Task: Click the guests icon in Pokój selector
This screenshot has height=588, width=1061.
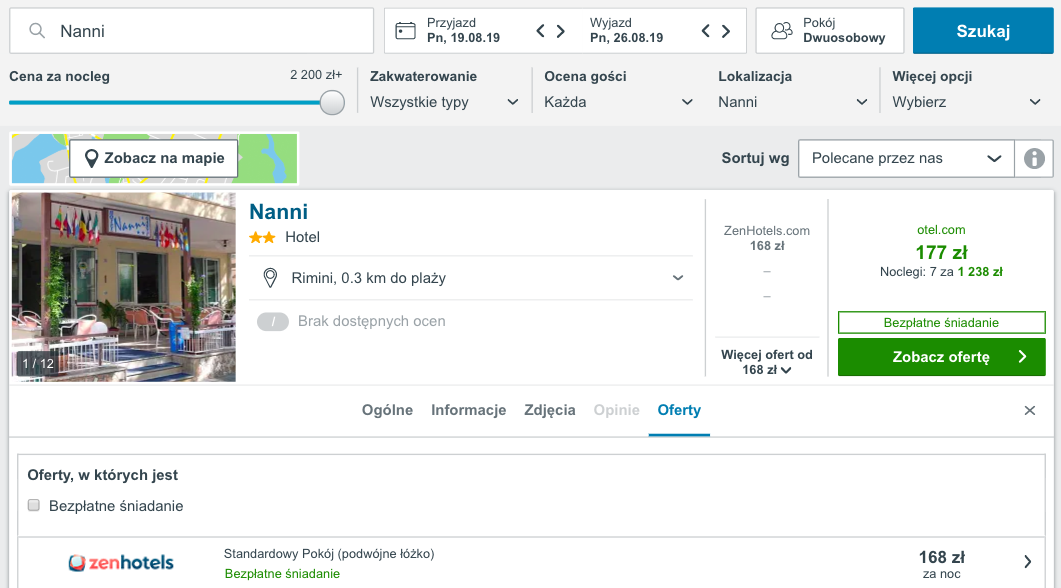Action: point(782,31)
